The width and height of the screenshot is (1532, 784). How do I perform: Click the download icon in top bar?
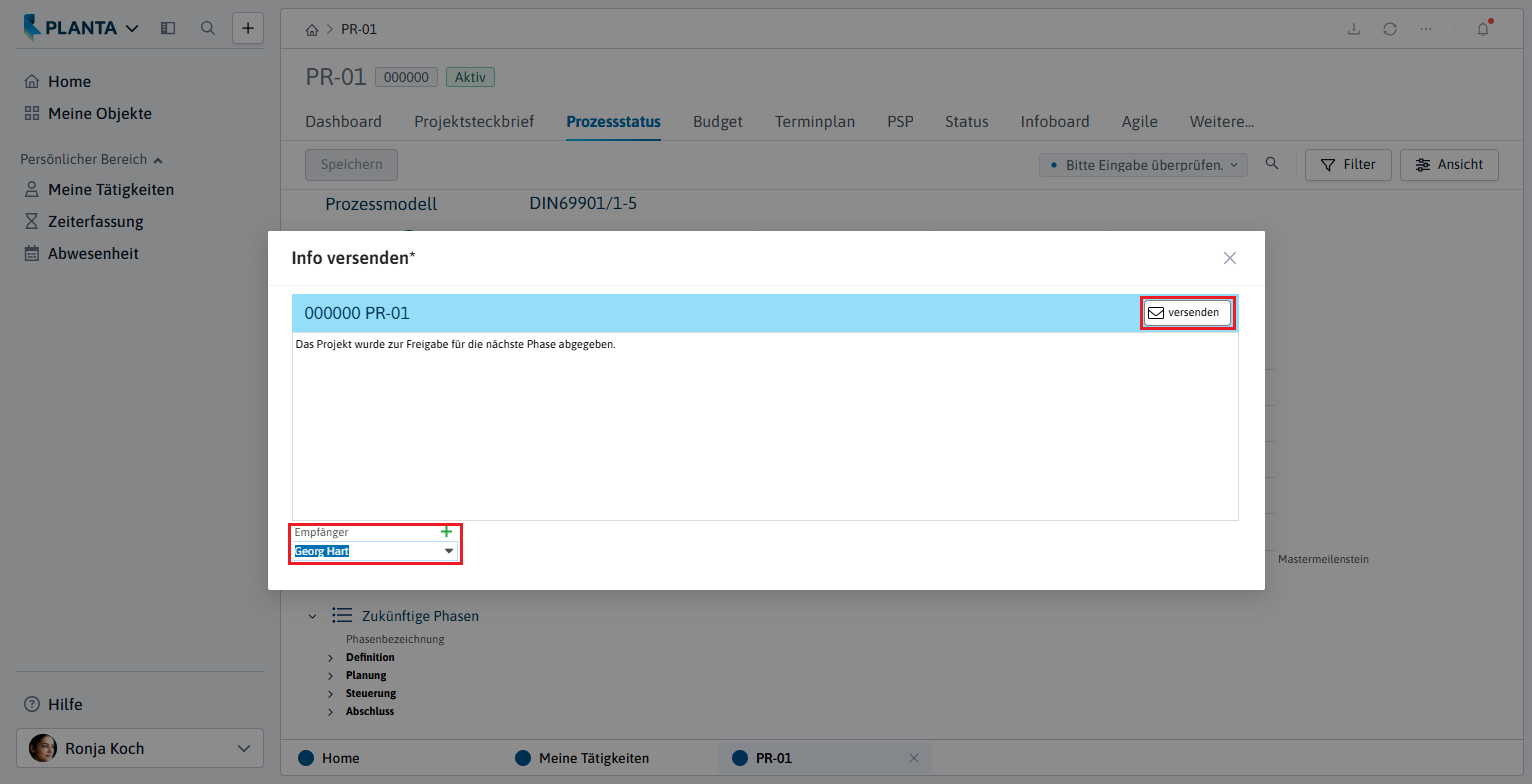click(x=1354, y=29)
